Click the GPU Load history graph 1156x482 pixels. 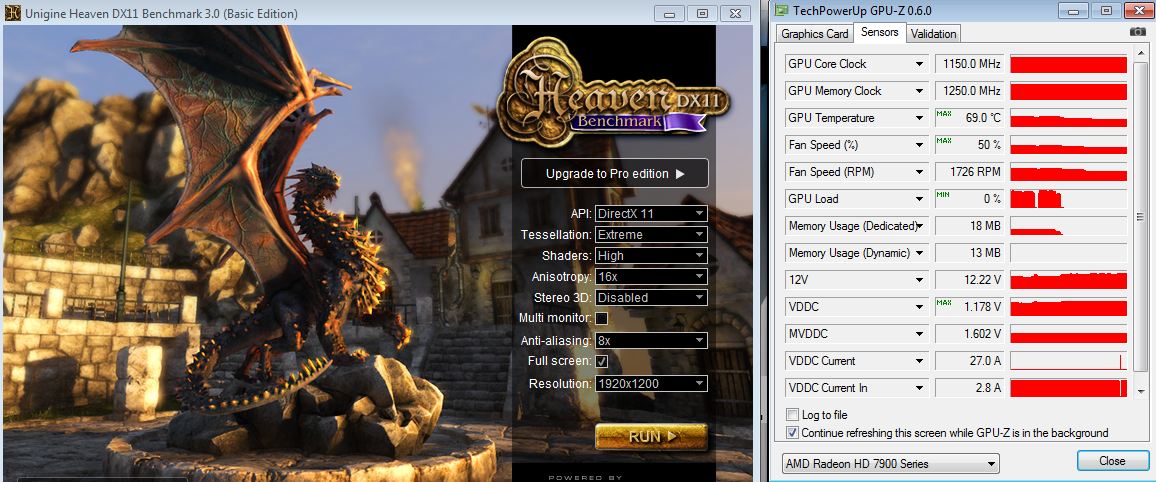point(1068,199)
